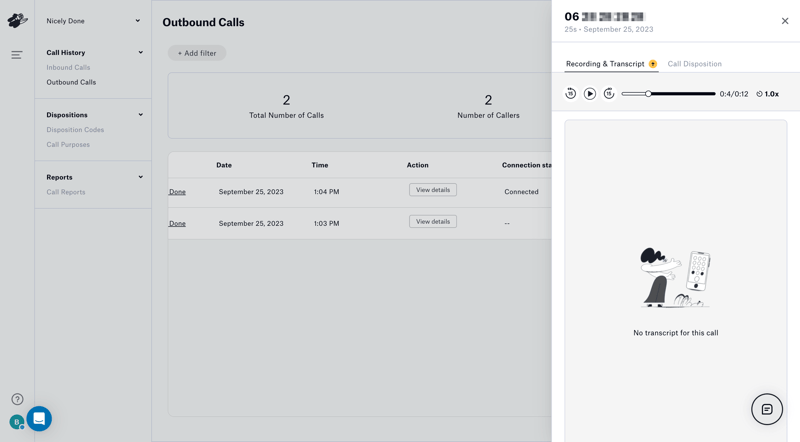Click the Date column header
The height and width of the screenshot is (442, 800).
[x=224, y=165]
